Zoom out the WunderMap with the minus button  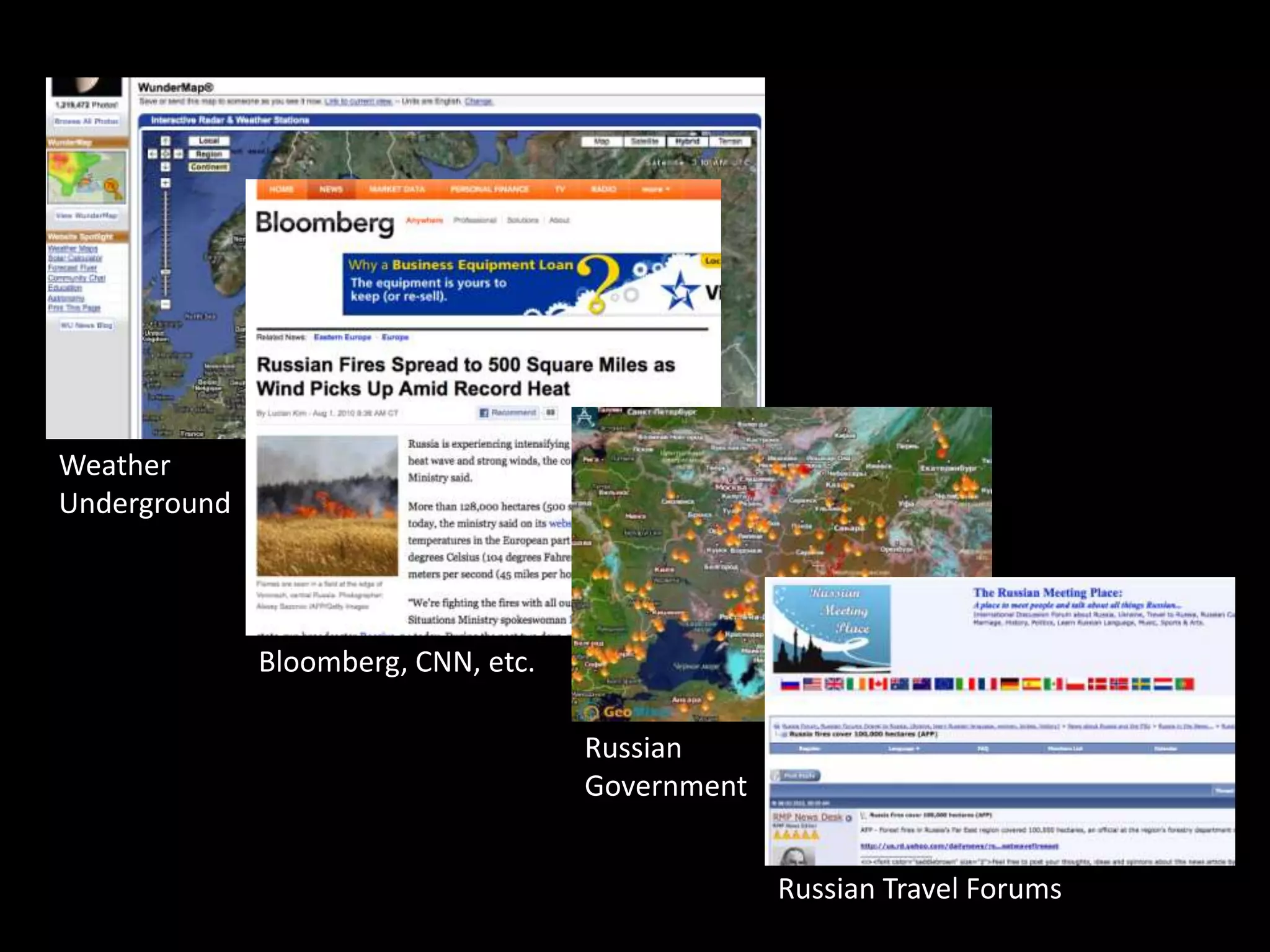[x=166, y=304]
